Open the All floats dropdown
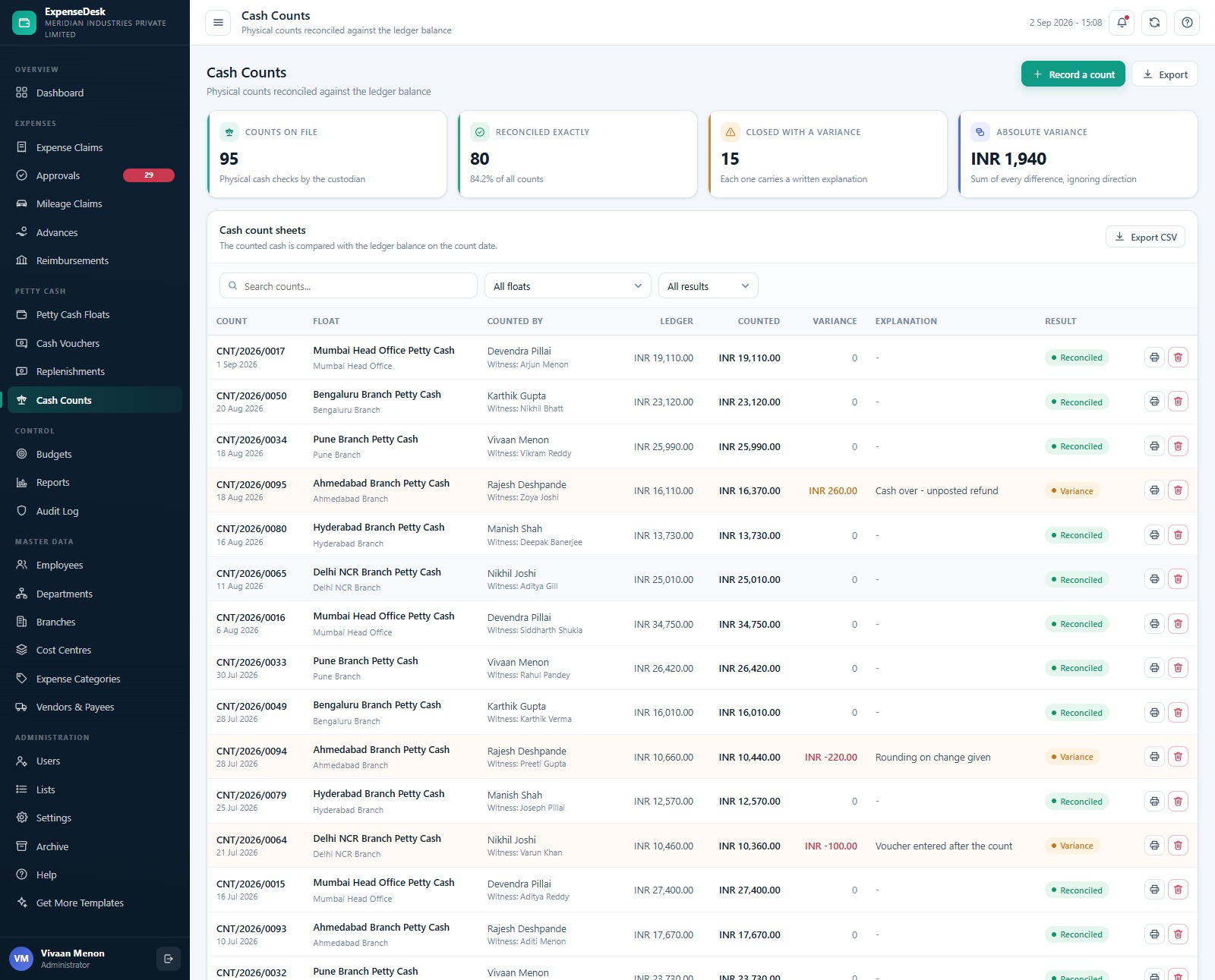1215x980 pixels. pyautogui.click(x=568, y=286)
